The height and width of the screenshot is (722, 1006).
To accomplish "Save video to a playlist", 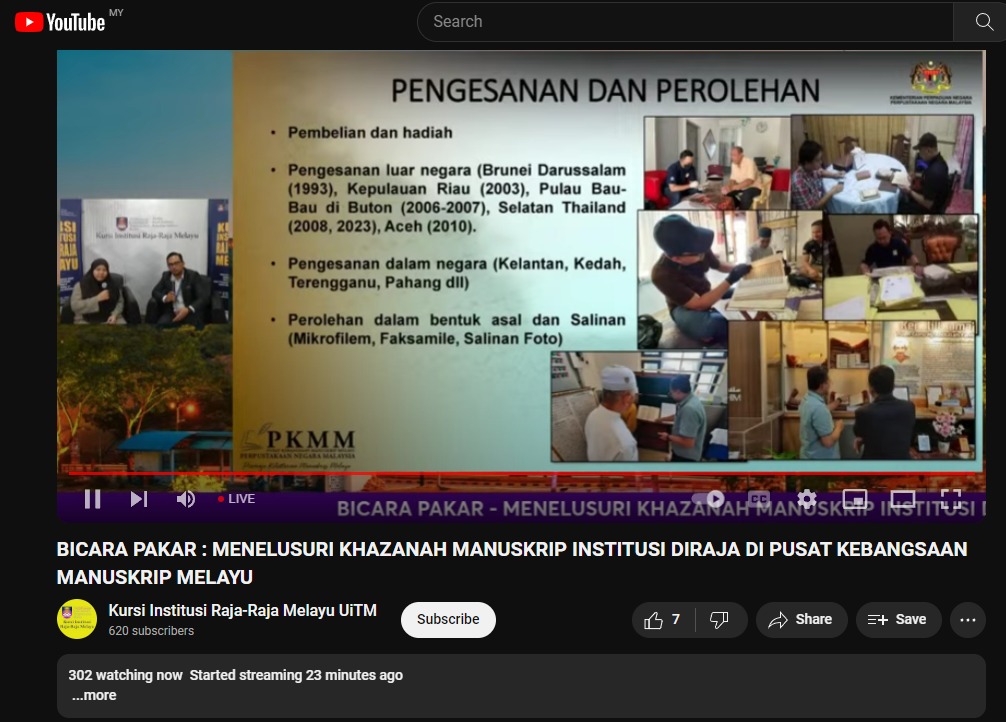I will (x=897, y=620).
